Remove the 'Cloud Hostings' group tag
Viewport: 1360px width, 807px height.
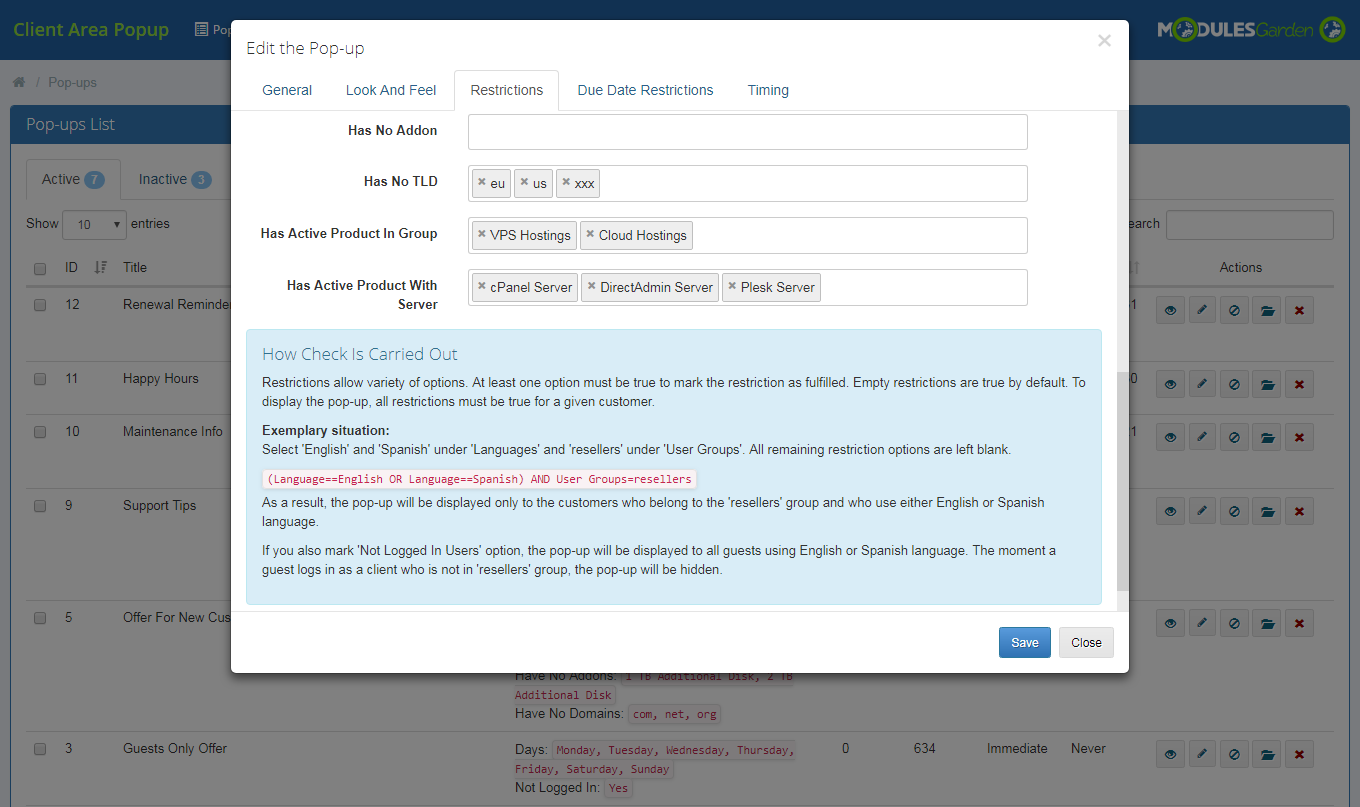590,235
